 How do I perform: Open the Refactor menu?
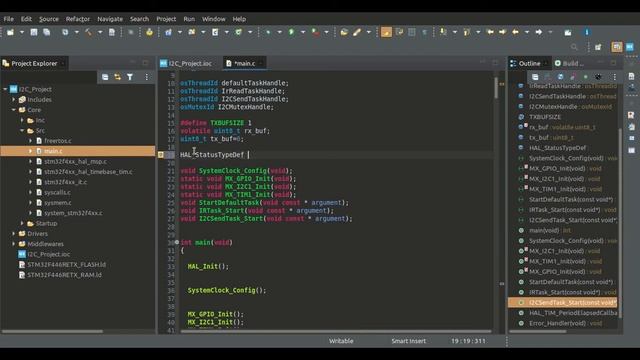(78, 19)
